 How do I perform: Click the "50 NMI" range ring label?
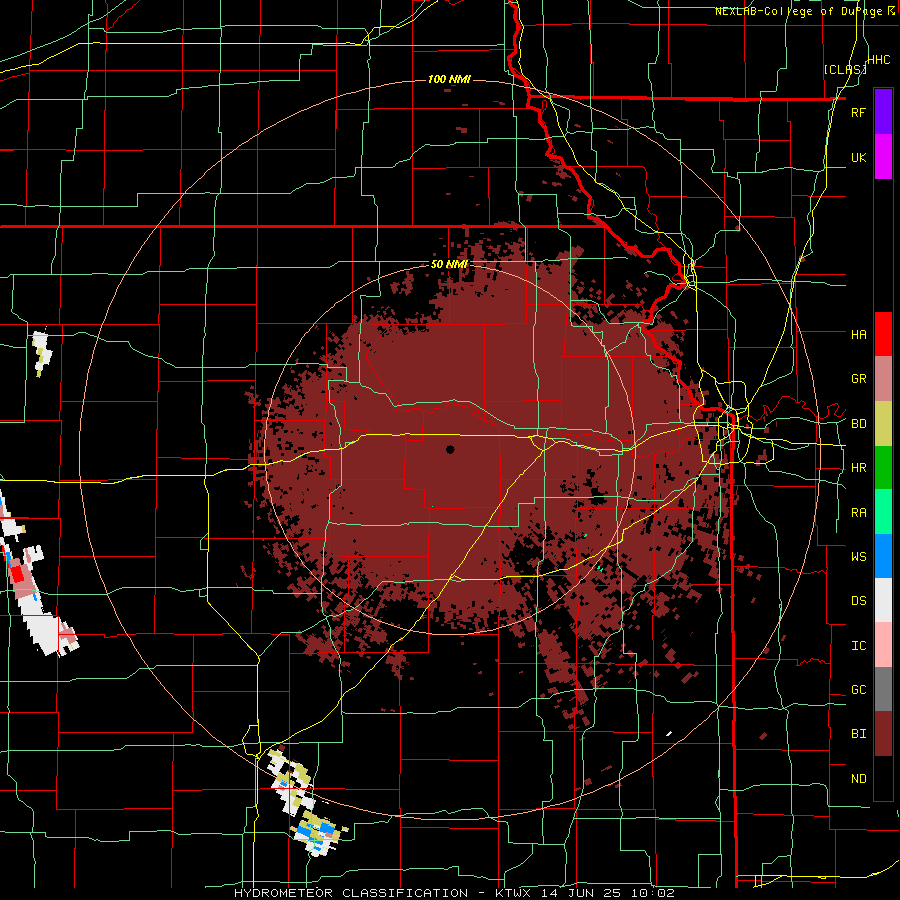point(449,265)
